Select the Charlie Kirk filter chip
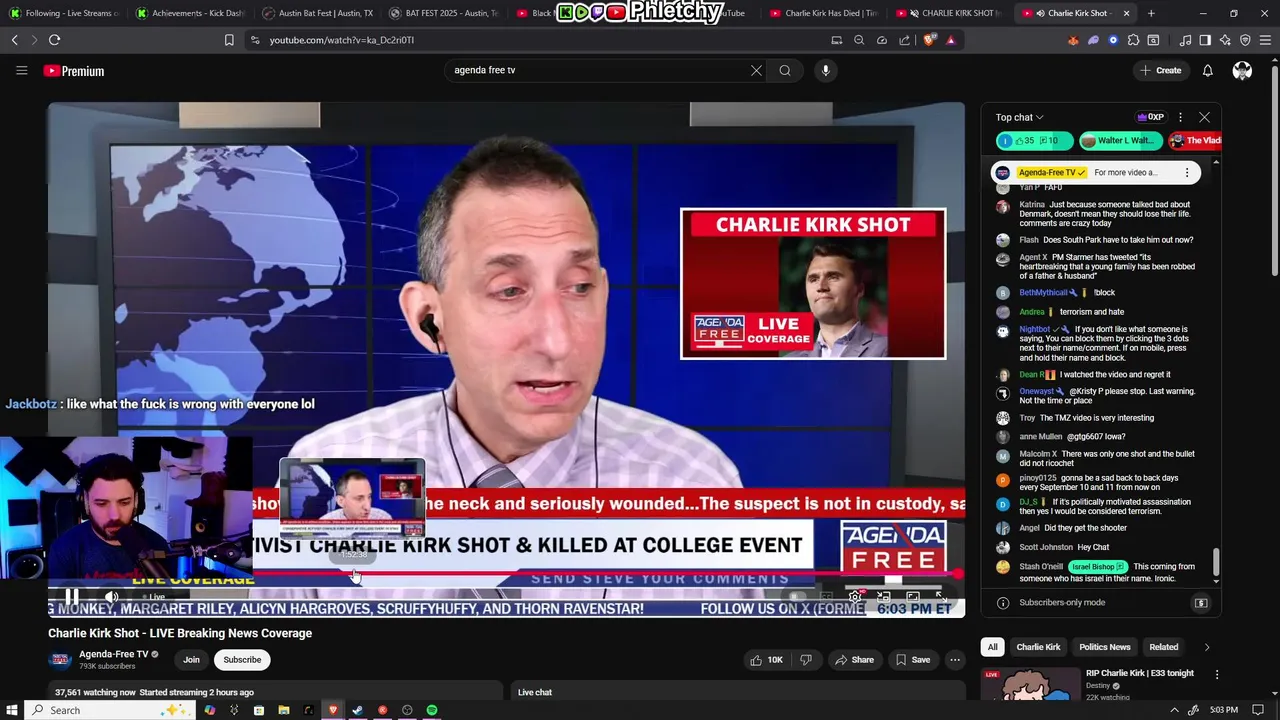Screen dimensions: 1280x720 (x=1038, y=647)
